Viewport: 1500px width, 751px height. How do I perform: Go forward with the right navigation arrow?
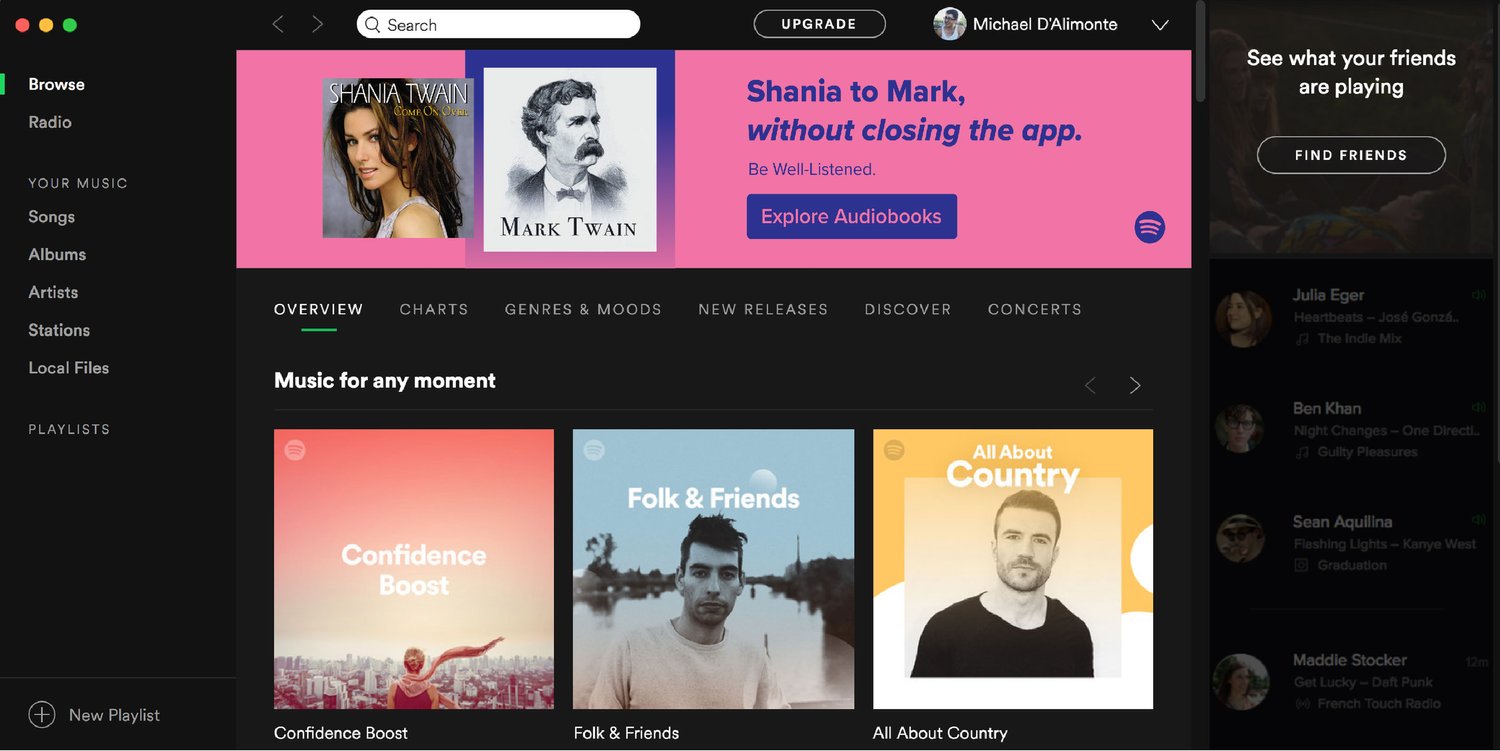tap(317, 24)
